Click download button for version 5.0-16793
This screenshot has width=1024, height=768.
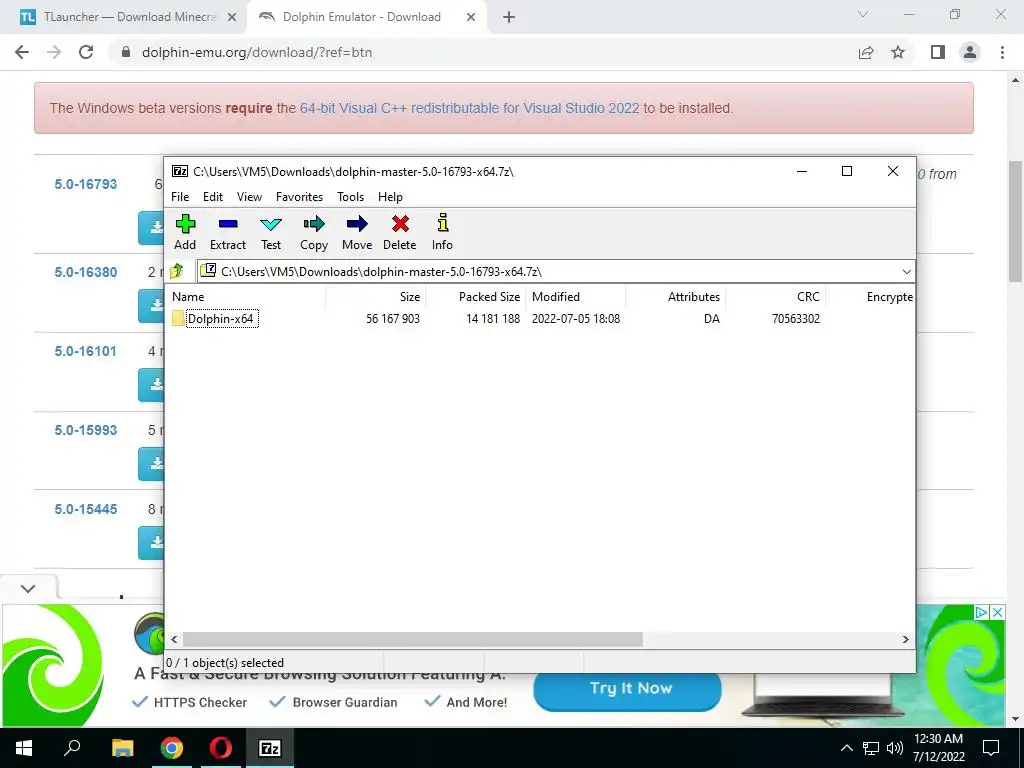tap(152, 228)
